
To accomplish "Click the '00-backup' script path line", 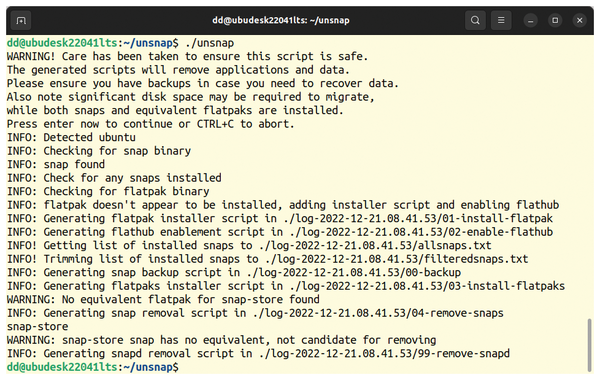I will [x=234, y=272].
